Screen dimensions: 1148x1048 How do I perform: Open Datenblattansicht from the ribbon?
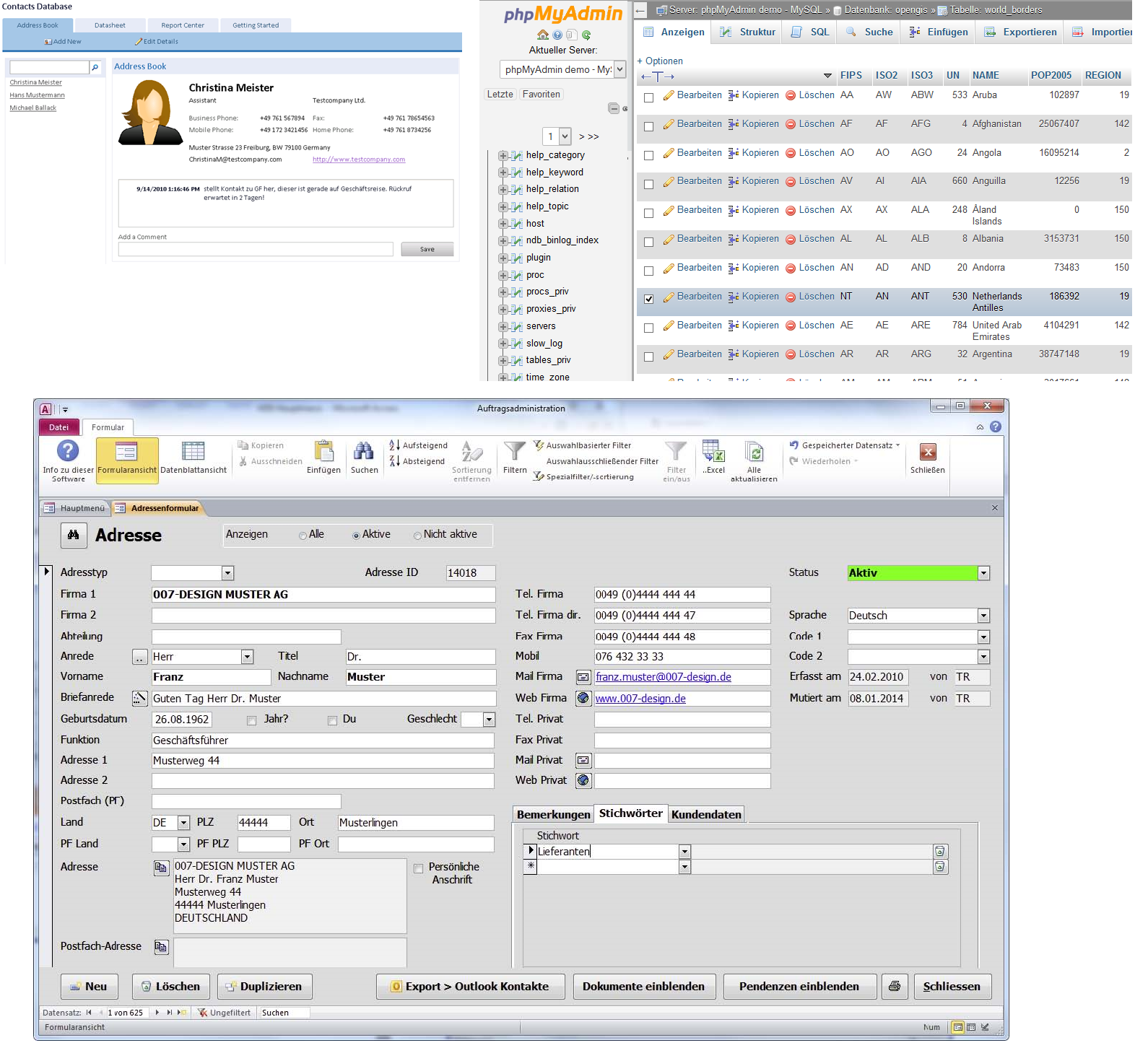[x=193, y=458]
